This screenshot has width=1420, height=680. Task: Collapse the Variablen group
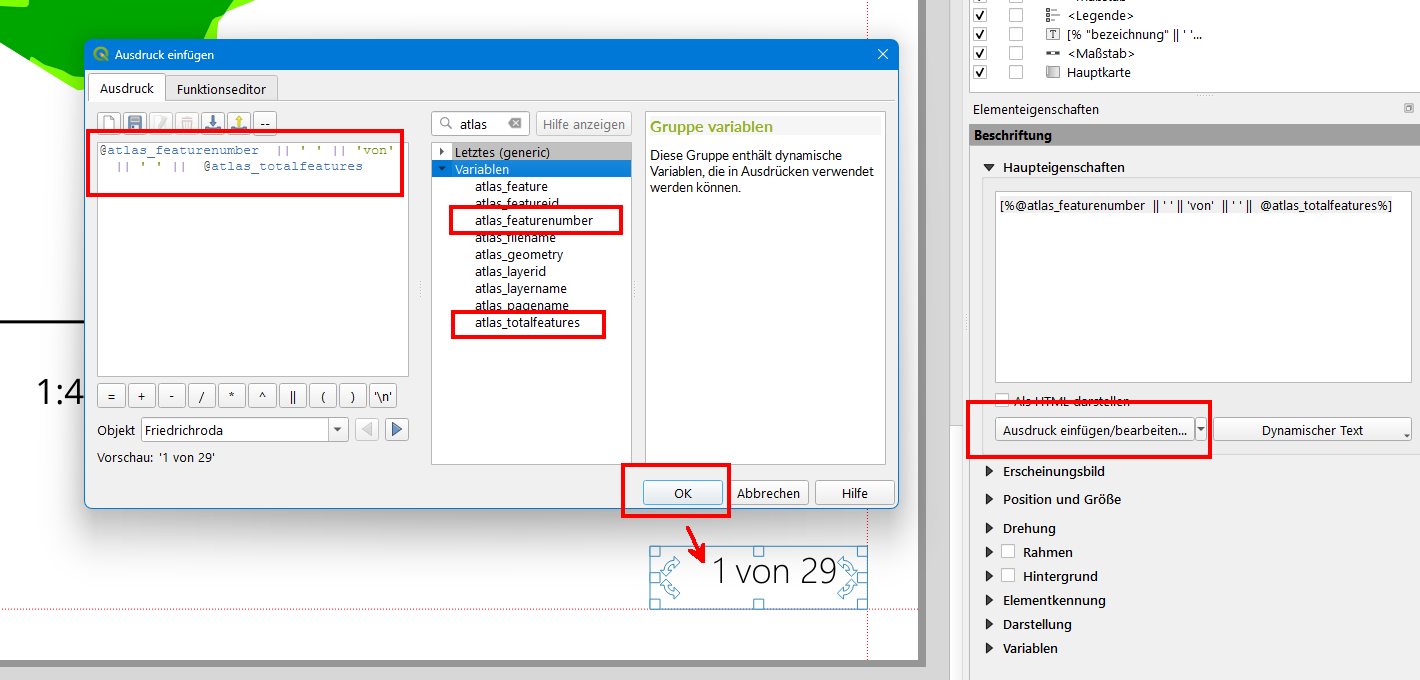(x=442, y=169)
